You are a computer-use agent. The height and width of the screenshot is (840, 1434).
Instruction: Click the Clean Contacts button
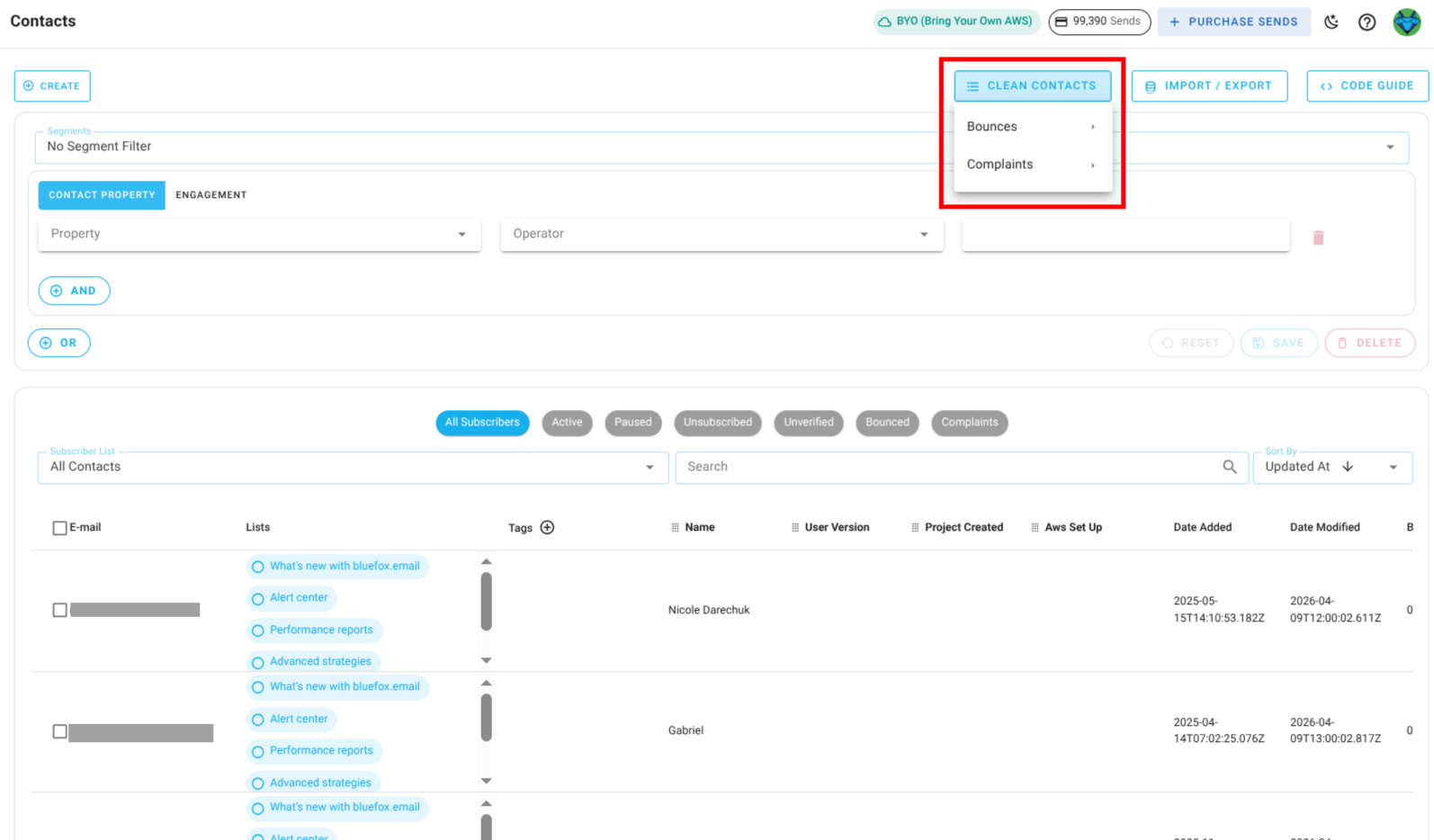coord(1033,86)
